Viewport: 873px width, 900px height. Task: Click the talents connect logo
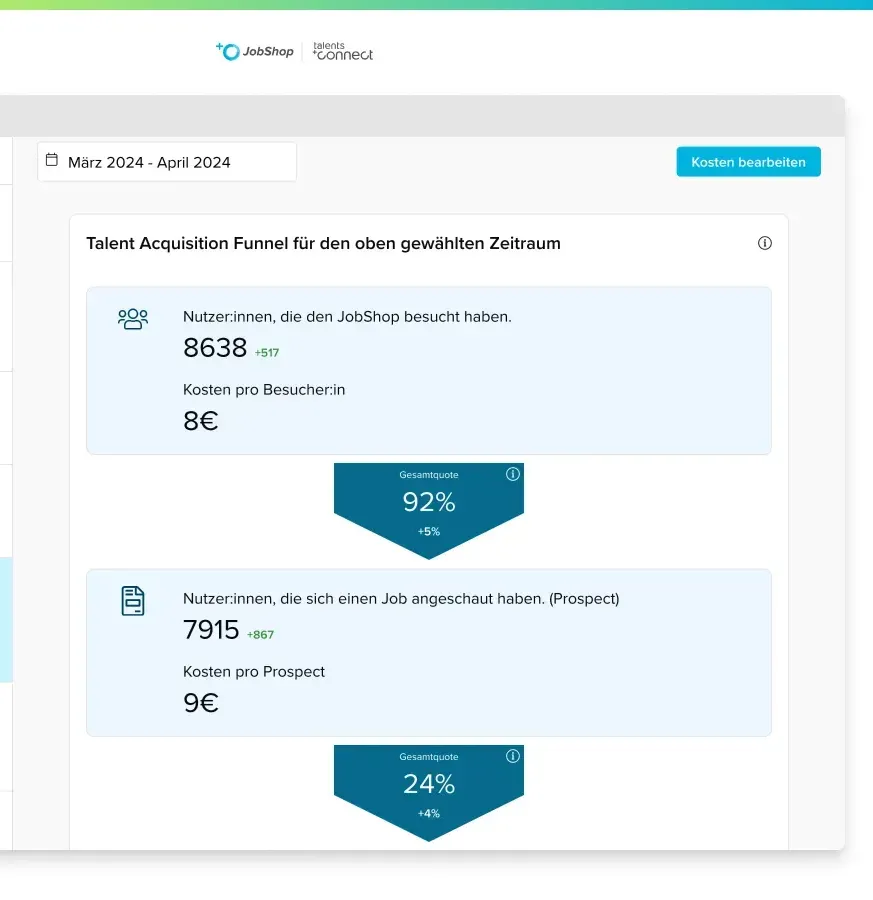tap(343, 52)
